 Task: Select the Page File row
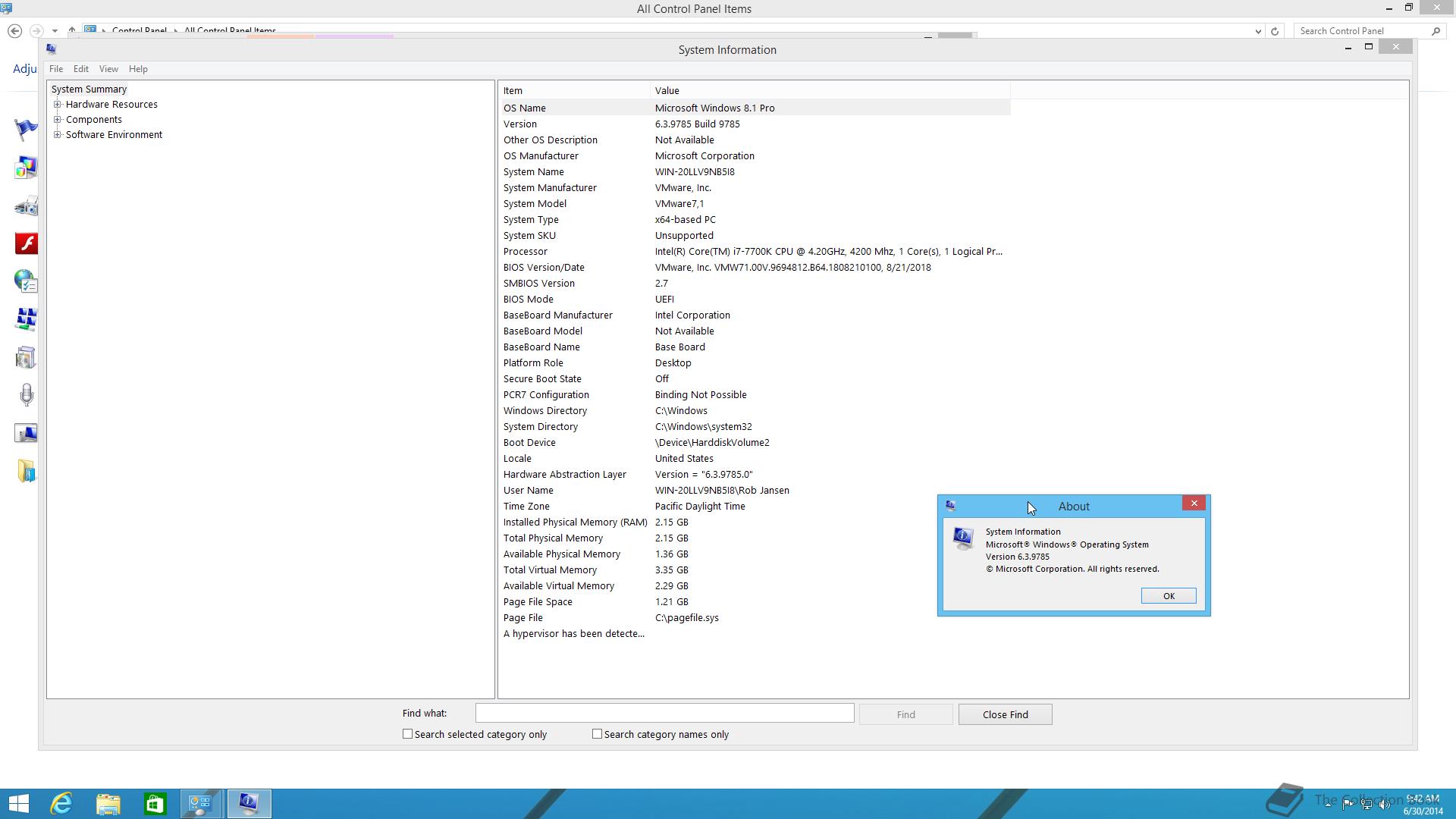click(755, 617)
